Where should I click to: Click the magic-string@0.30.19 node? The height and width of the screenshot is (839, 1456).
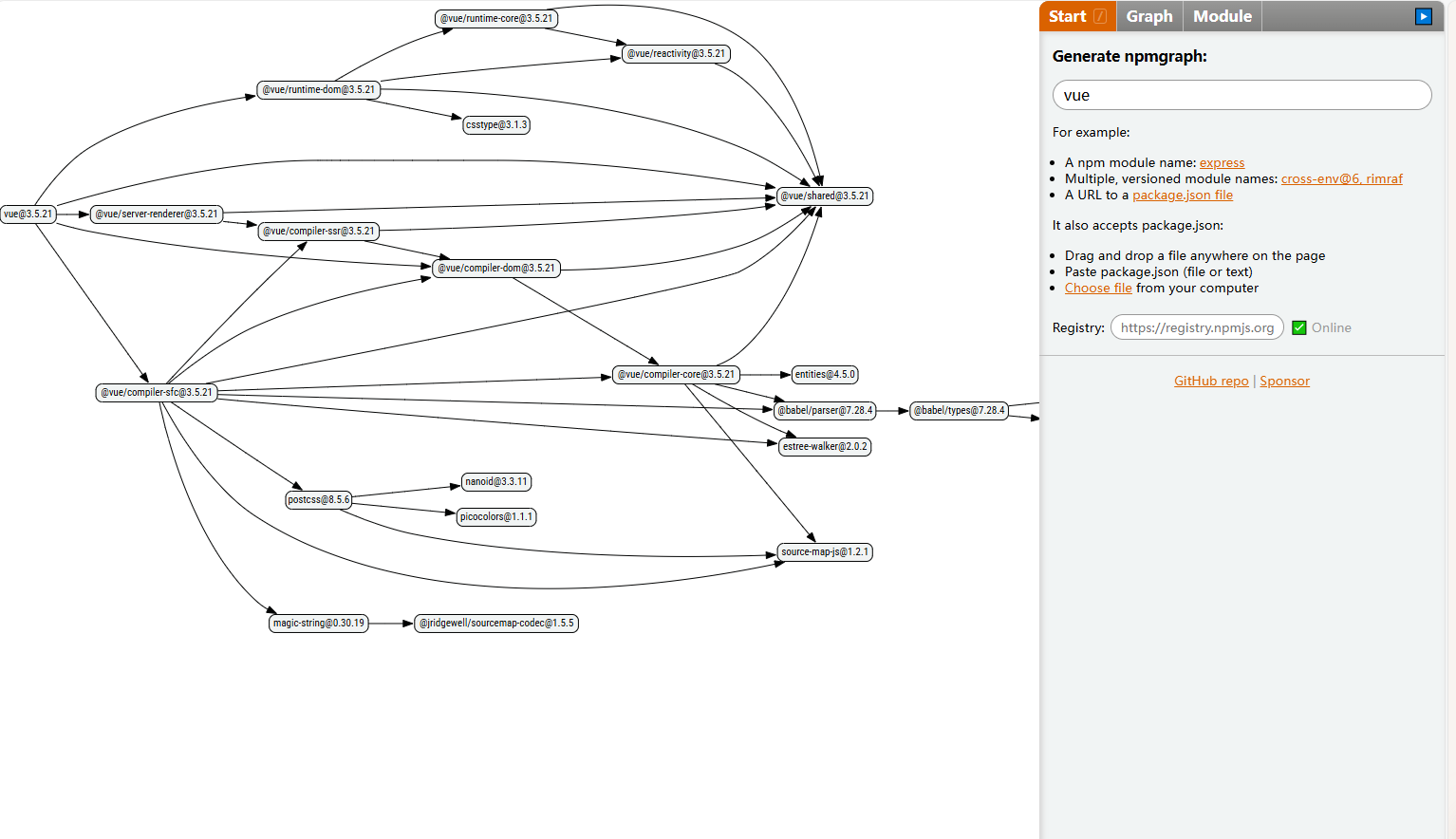[x=319, y=624]
